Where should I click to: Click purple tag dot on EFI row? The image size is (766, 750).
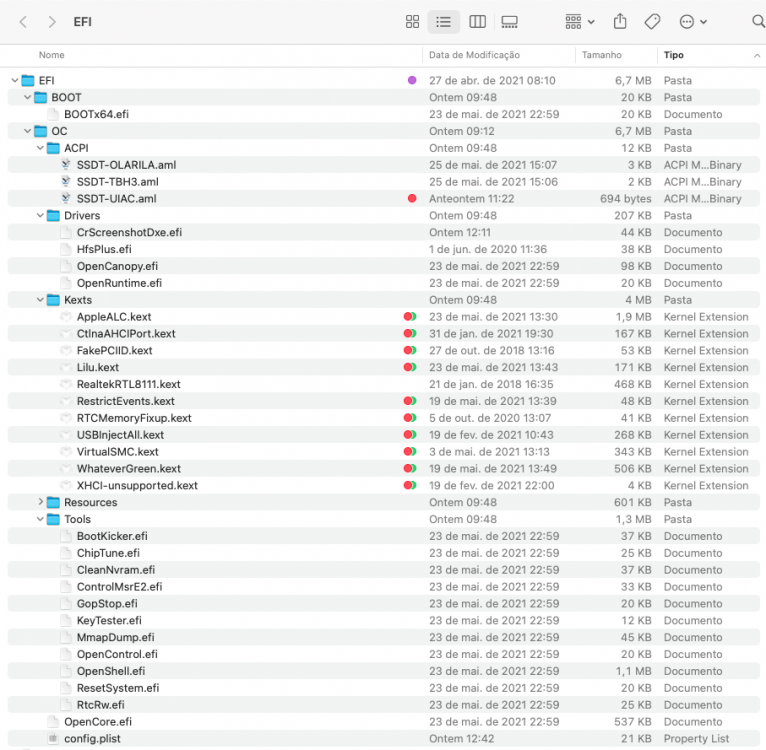point(412,80)
